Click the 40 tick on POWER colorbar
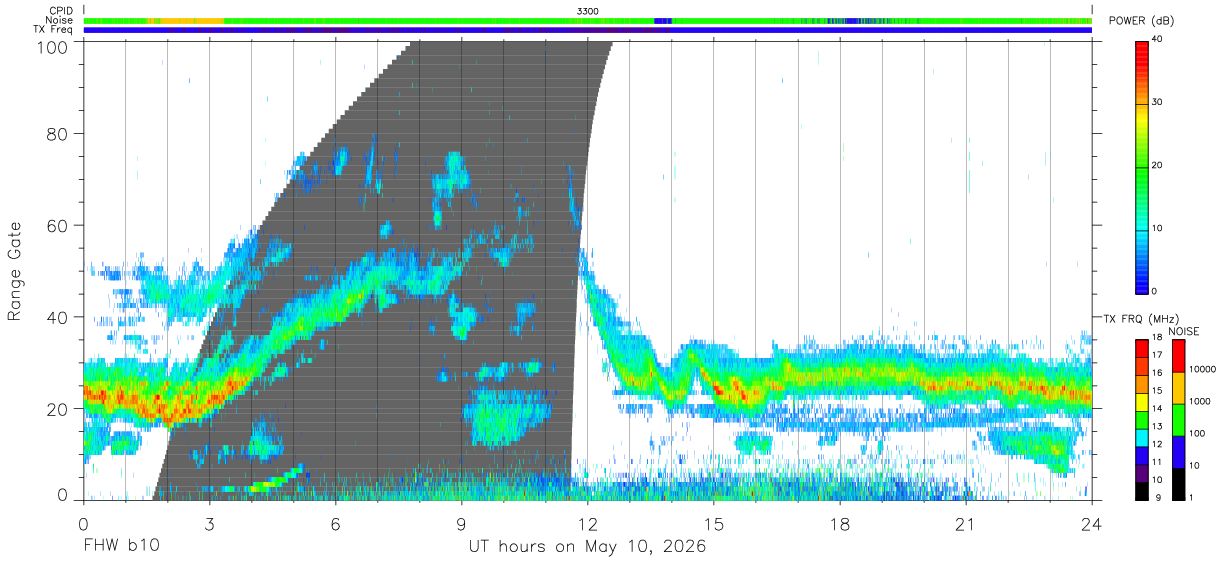 tap(1158, 40)
